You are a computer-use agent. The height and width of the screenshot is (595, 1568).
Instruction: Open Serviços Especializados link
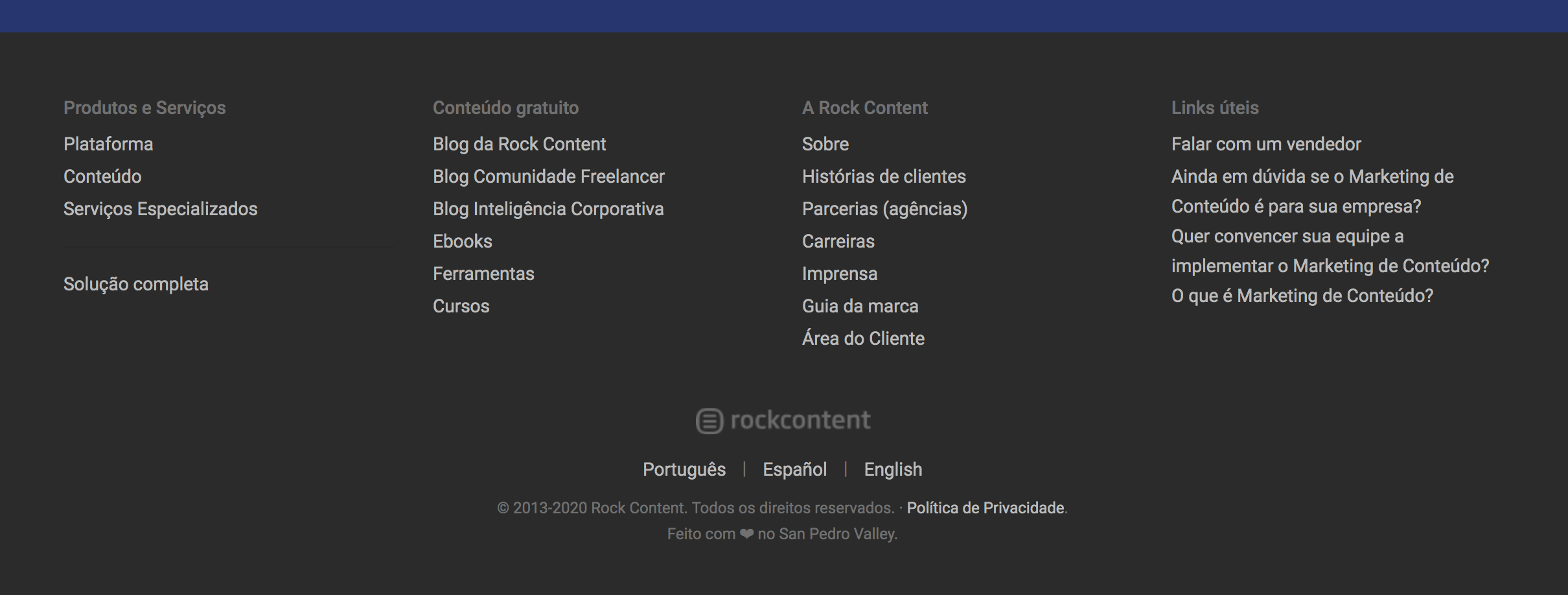161,209
